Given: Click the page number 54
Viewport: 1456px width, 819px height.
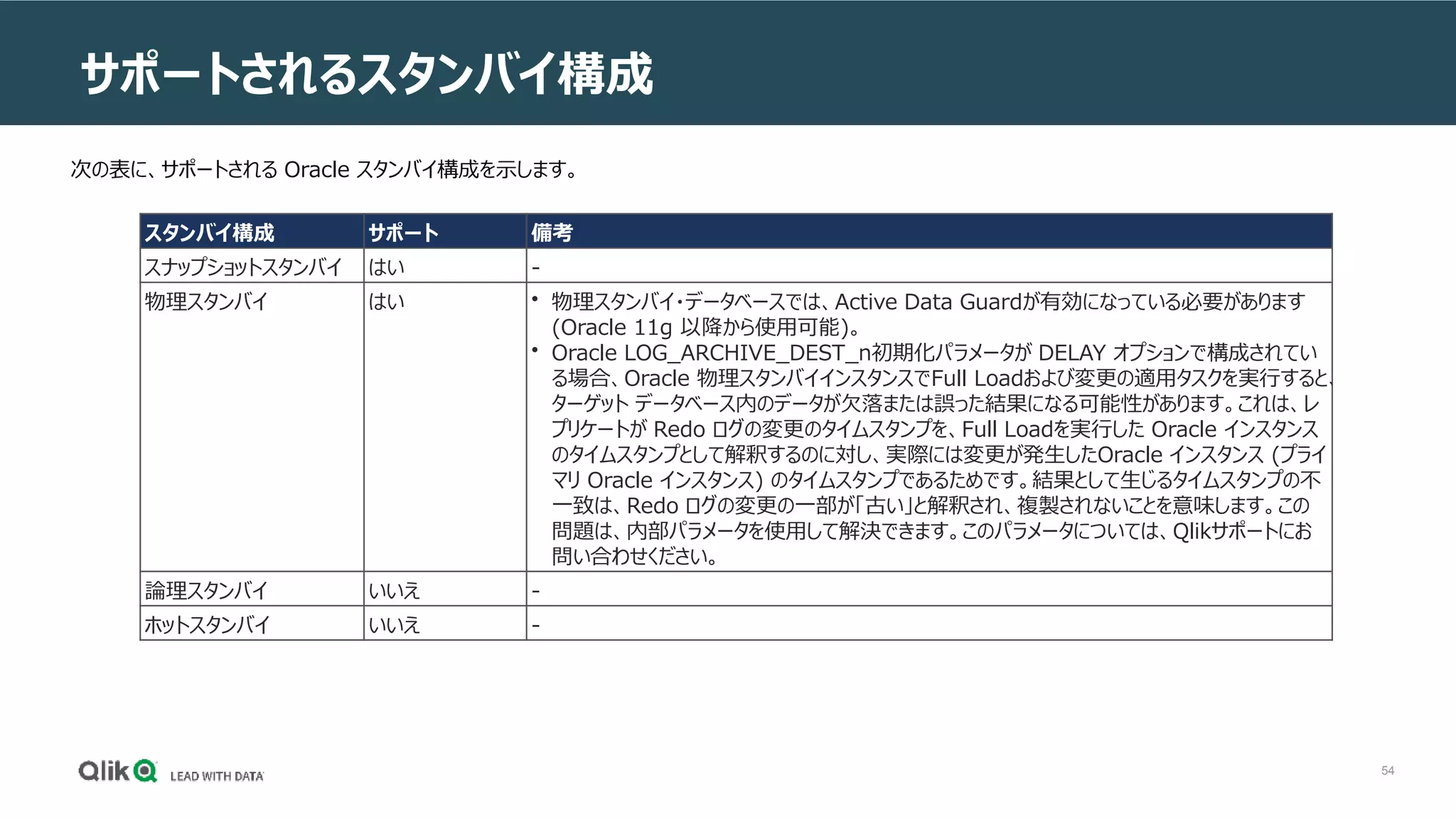Looking at the screenshot, I should pos(1388,771).
